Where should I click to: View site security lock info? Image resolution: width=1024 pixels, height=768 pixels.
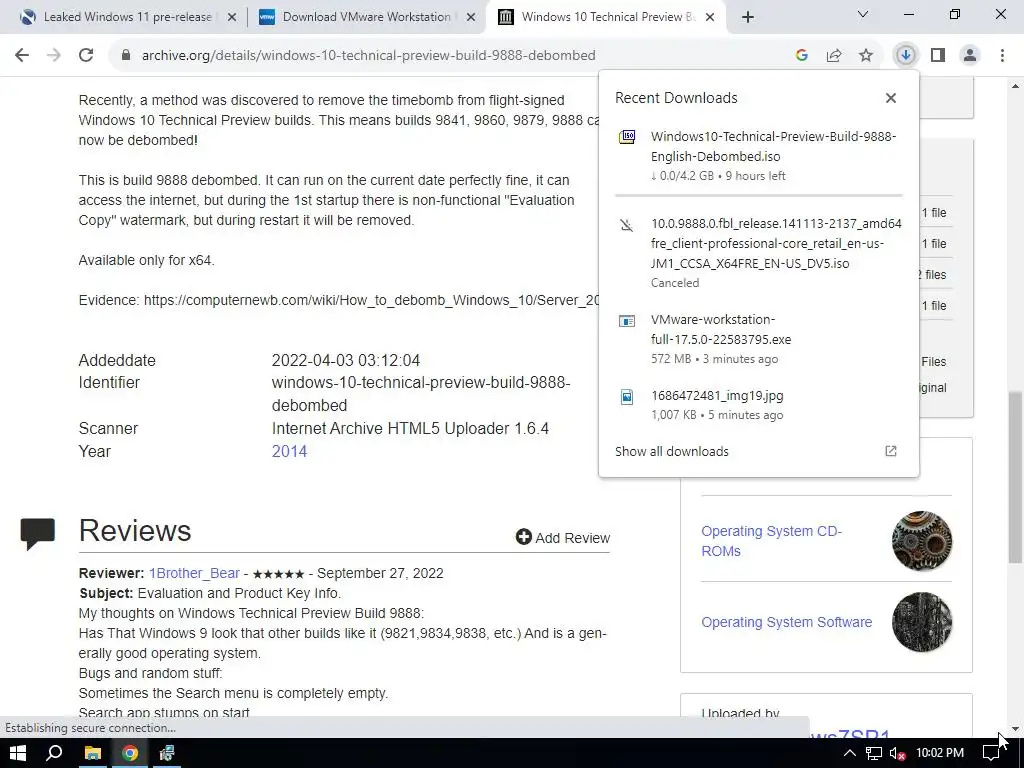[126, 56]
